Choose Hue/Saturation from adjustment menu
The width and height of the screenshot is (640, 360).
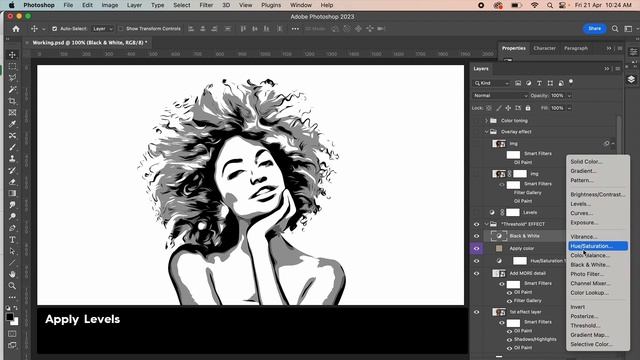coord(598,246)
